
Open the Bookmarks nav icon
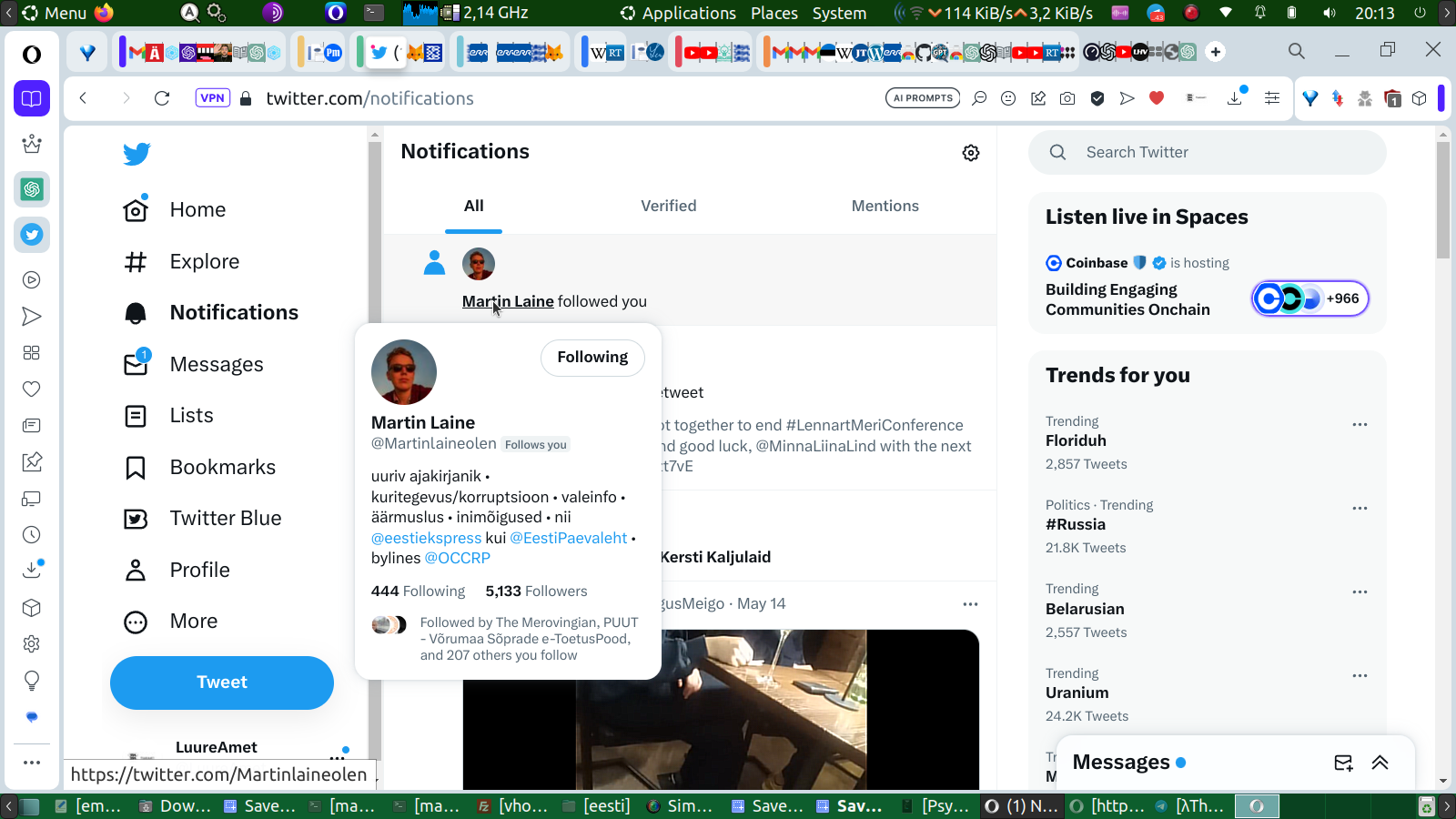click(136, 468)
